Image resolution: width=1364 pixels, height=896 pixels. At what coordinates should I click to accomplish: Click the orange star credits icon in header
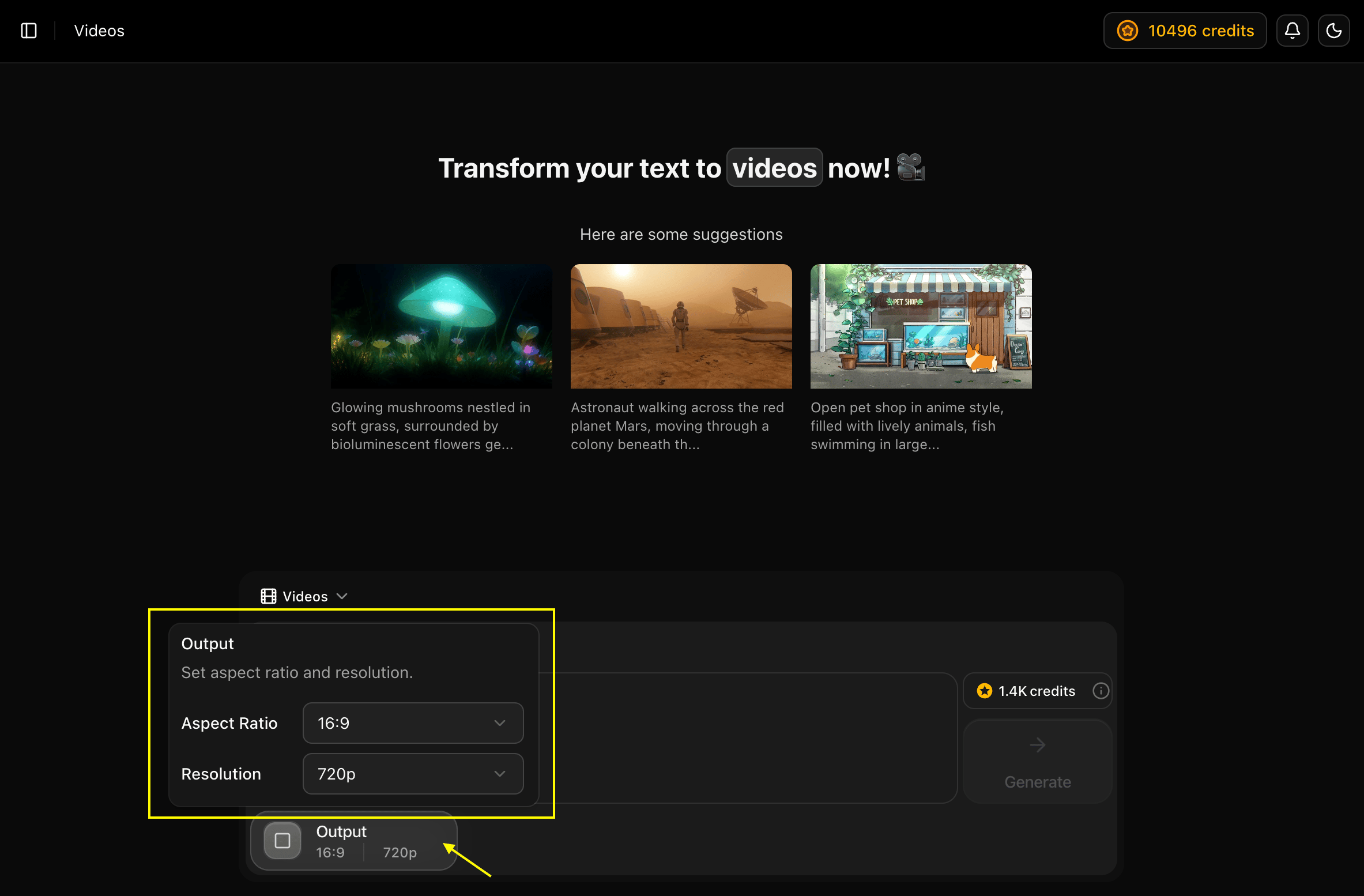(1128, 31)
